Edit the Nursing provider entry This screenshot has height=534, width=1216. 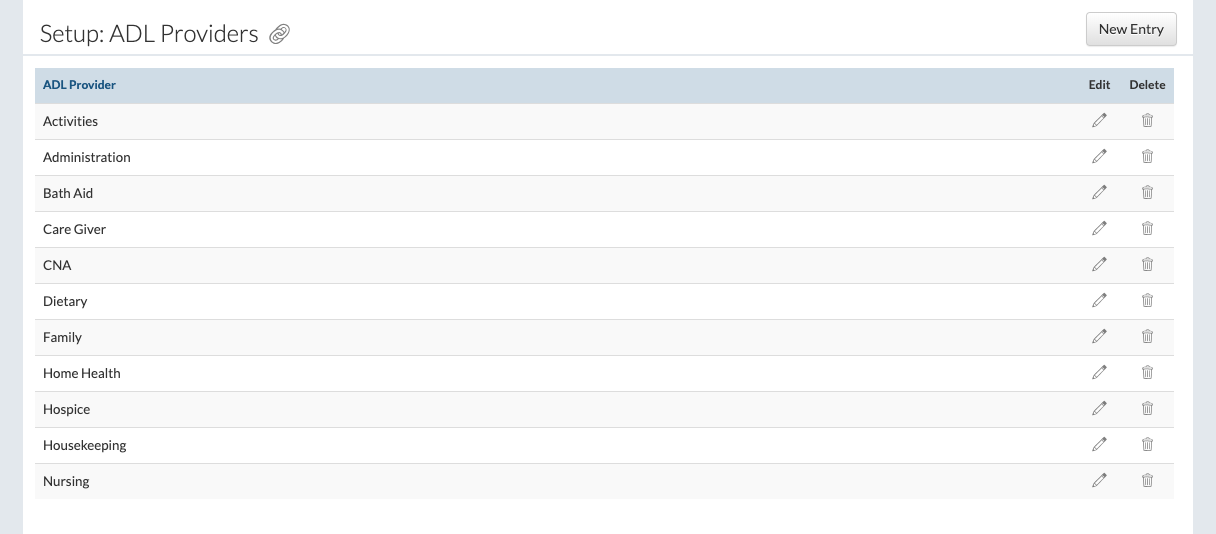click(x=1100, y=481)
